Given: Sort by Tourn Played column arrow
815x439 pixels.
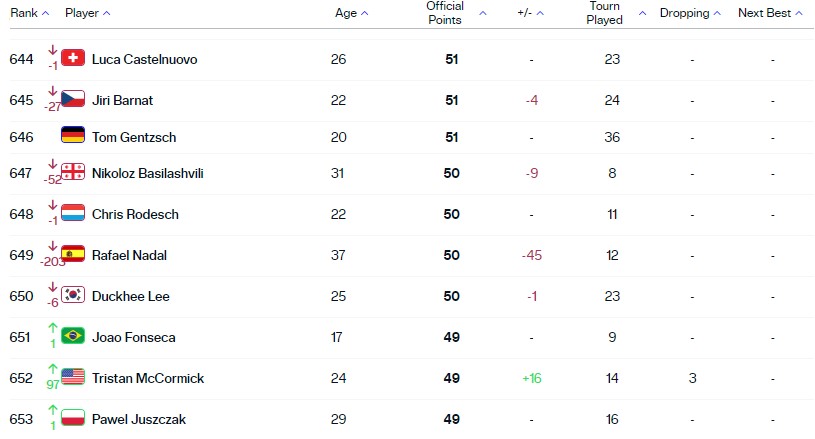Looking at the screenshot, I should (642, 13).
